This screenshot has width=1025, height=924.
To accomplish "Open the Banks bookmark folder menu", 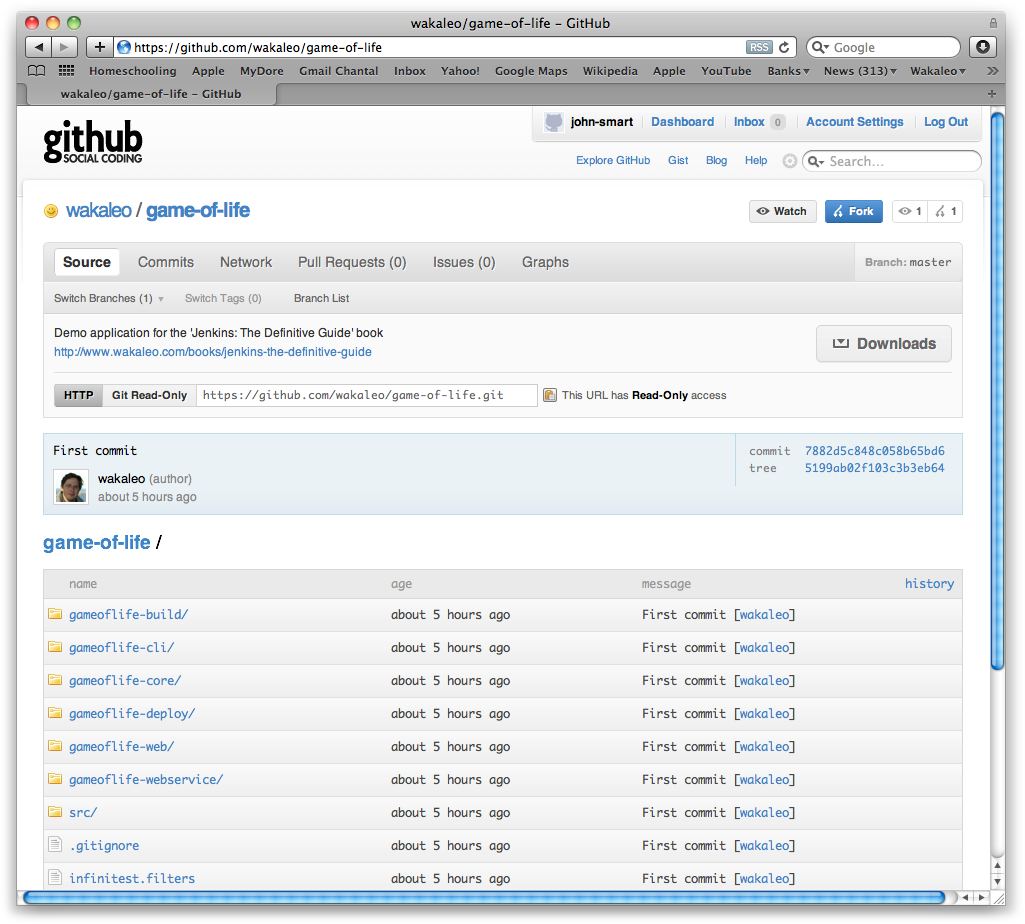I will click(x=788, y=71).
